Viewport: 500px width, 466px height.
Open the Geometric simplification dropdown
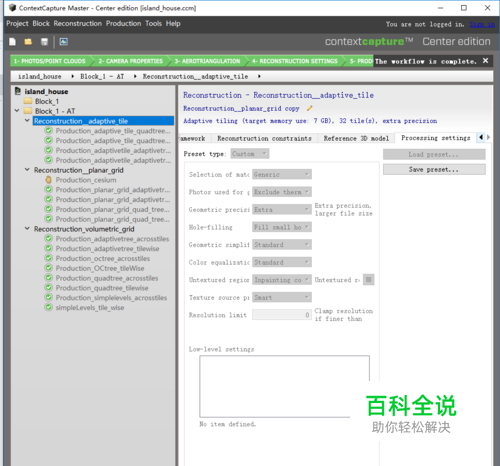coord(282,244)
